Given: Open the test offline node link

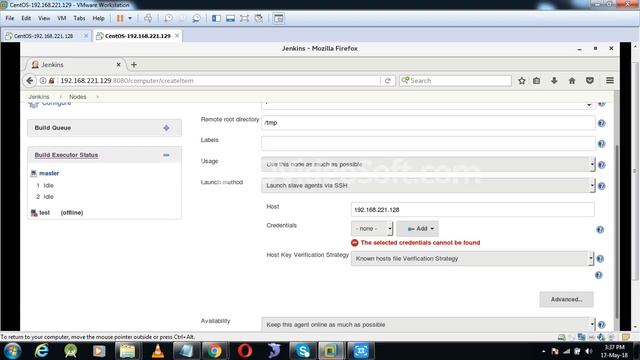Looking at the screenshot, I should tap(44, 213).
